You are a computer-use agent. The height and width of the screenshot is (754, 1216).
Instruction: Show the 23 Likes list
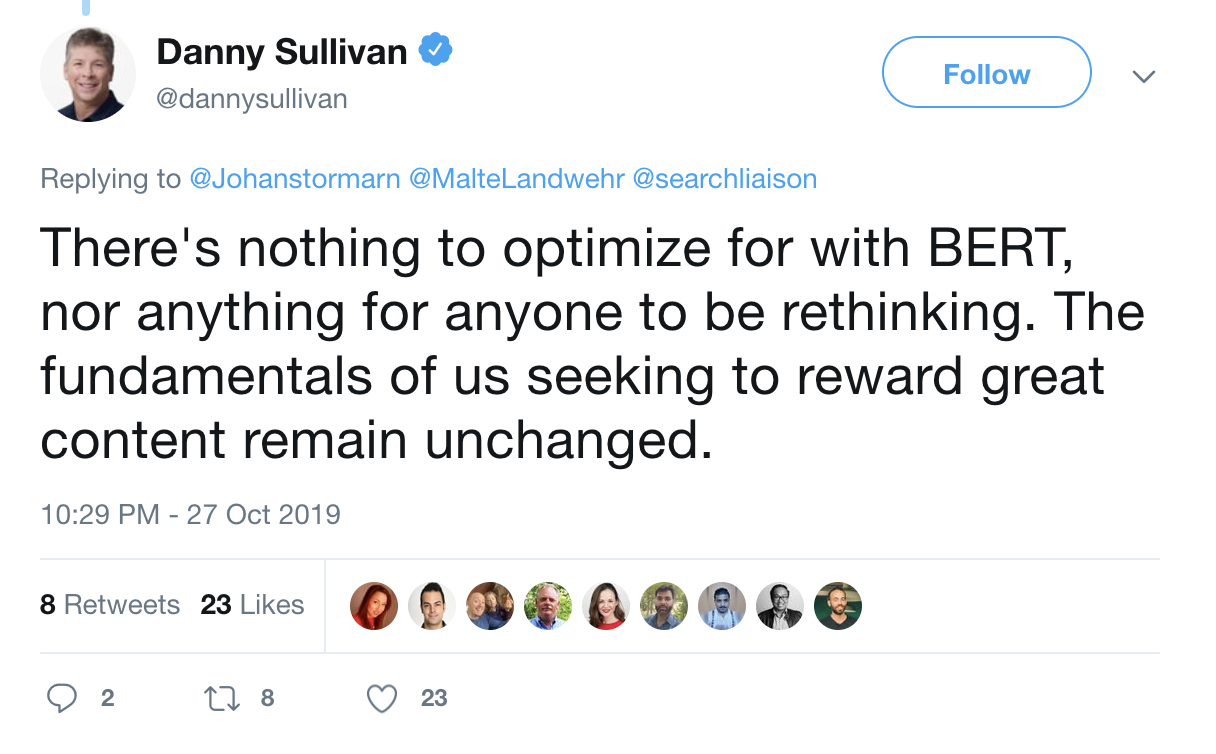(x=252, y=605)
